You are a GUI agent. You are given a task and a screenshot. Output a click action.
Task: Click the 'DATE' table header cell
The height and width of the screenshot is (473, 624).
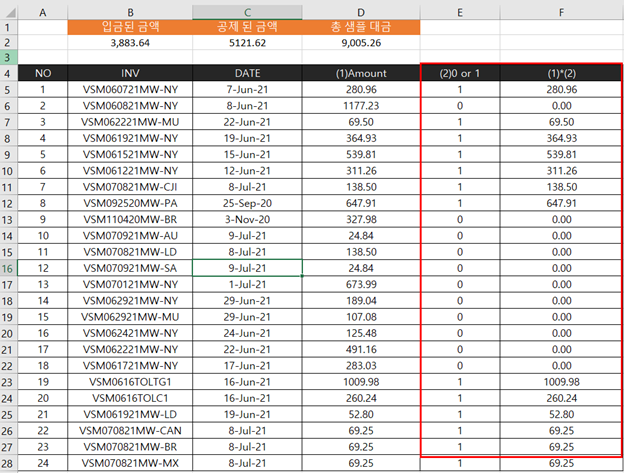(x=247, y=73)
